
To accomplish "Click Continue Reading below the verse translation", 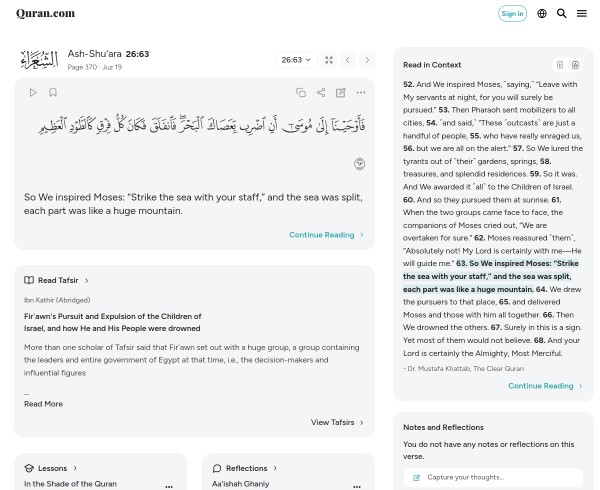I will tap(326, 235).
